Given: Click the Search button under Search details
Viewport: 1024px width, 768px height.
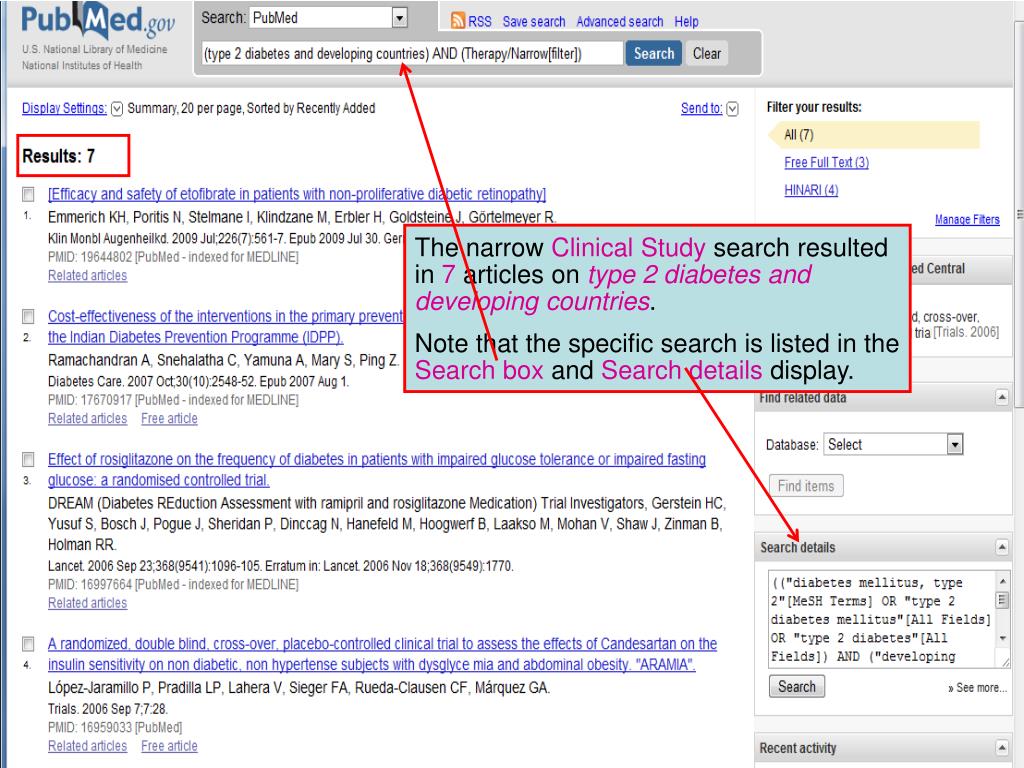Looking at the screenshot, I should tap(797, 686).
